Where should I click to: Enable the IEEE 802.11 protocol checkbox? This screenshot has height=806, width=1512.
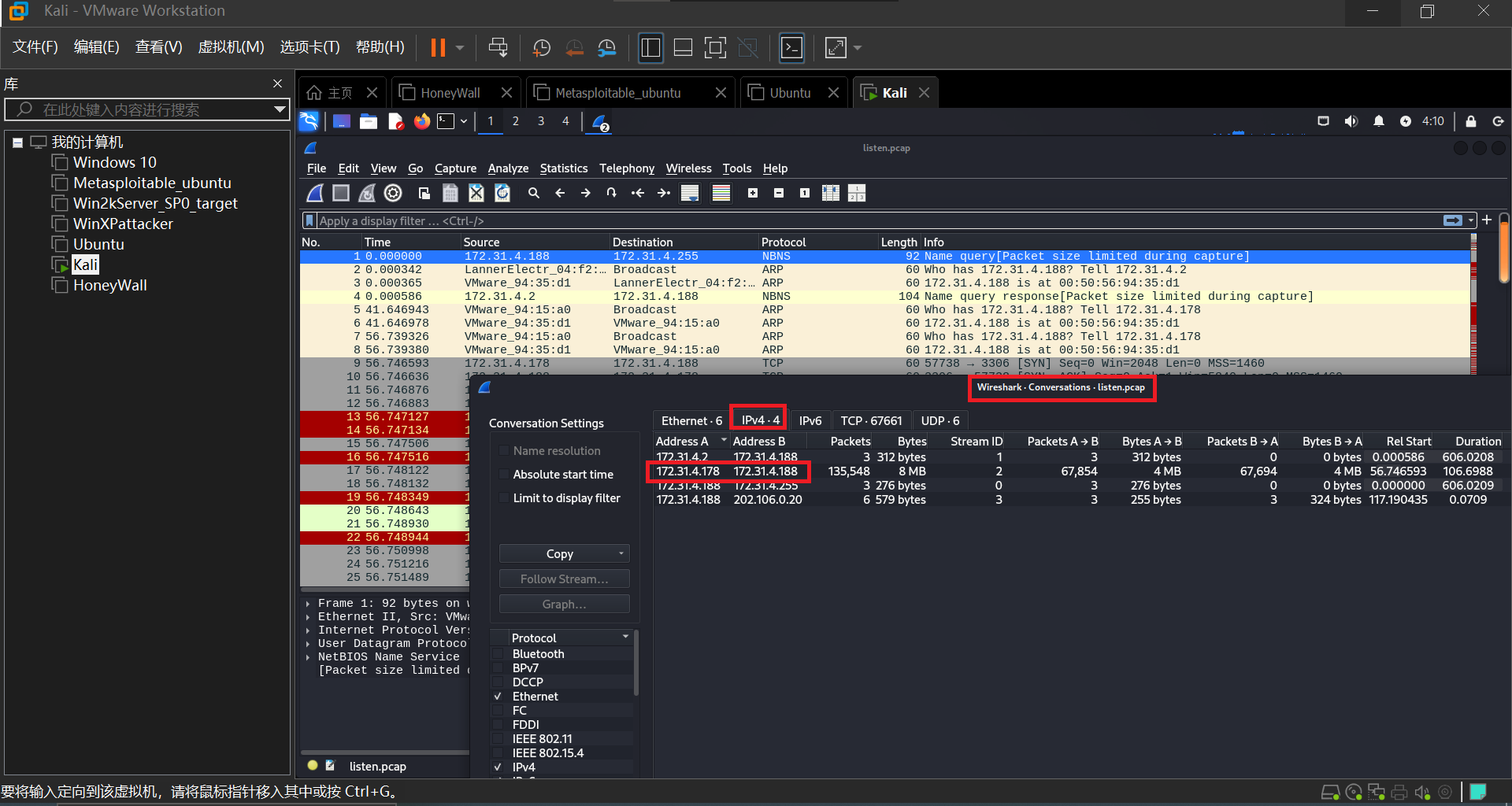coord(498,739)
